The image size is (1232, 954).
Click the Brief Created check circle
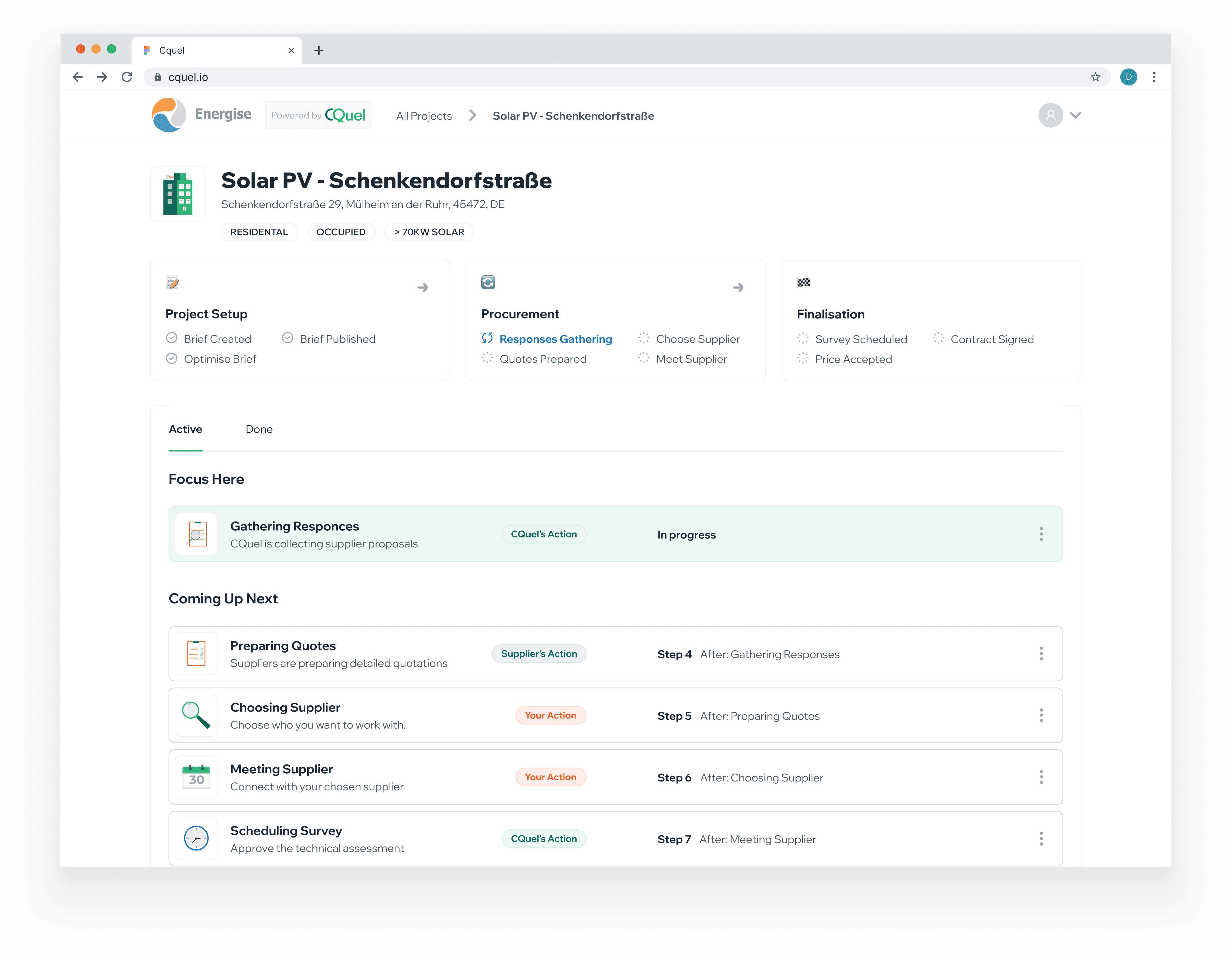[x=172, y=338]
